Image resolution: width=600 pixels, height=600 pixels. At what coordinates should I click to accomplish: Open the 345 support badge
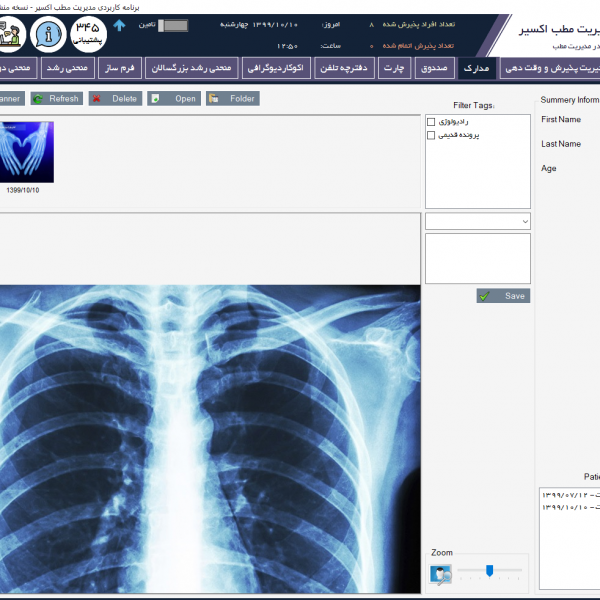click(90, 36)
